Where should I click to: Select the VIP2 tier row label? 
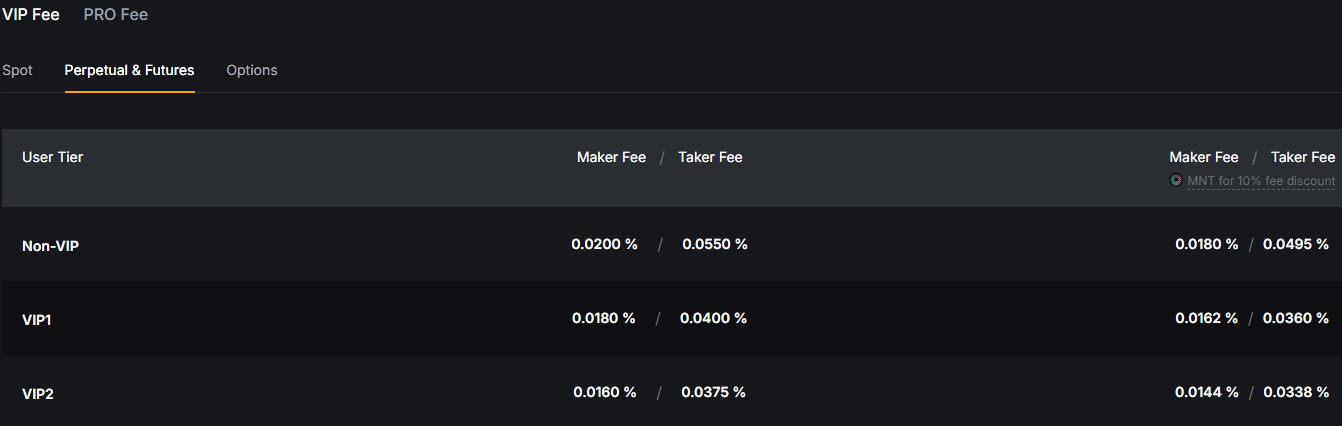[38, 394]
